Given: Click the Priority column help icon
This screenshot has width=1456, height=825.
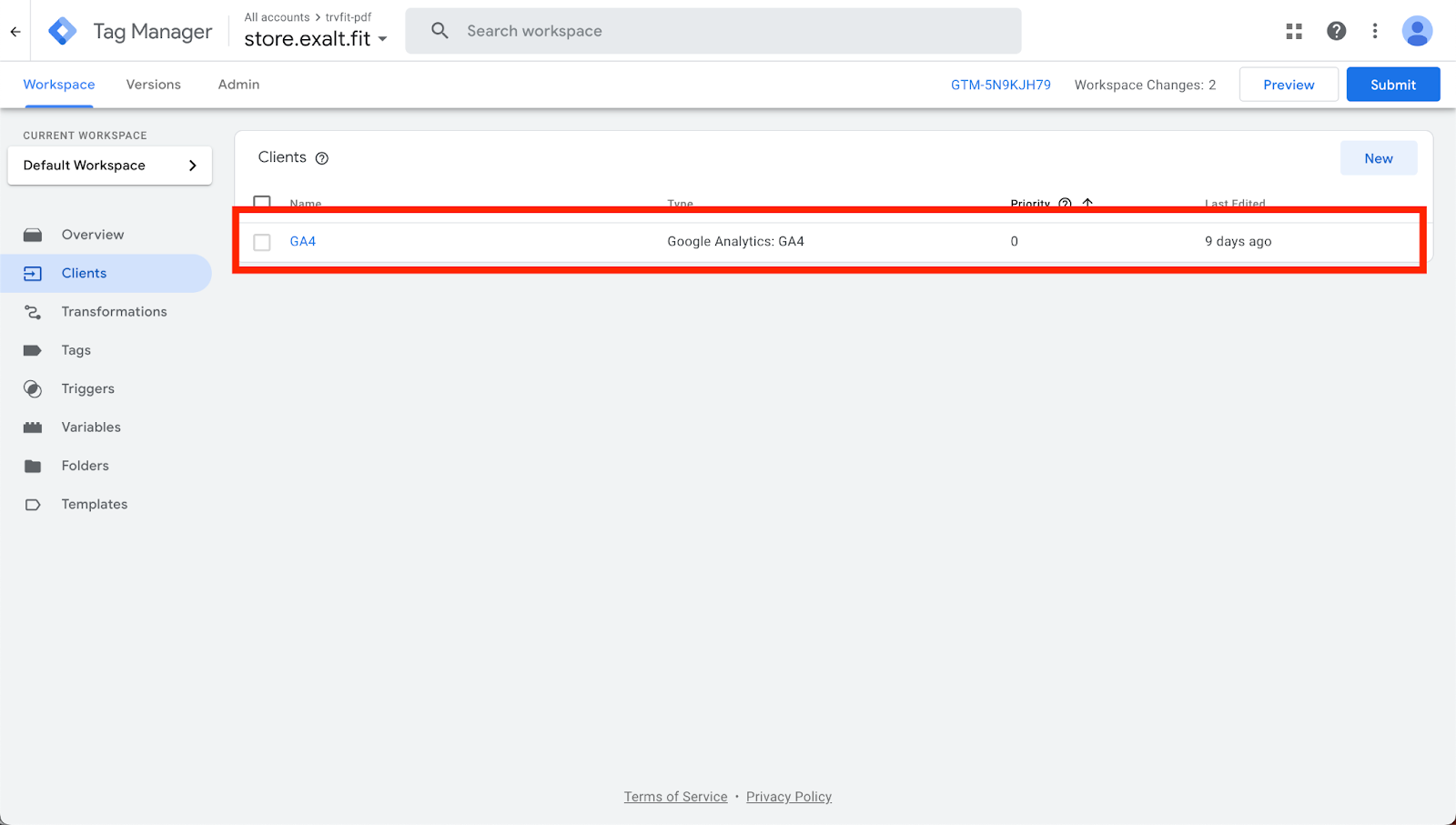Looking at the screenshot, I should (x=1065, y=204).
